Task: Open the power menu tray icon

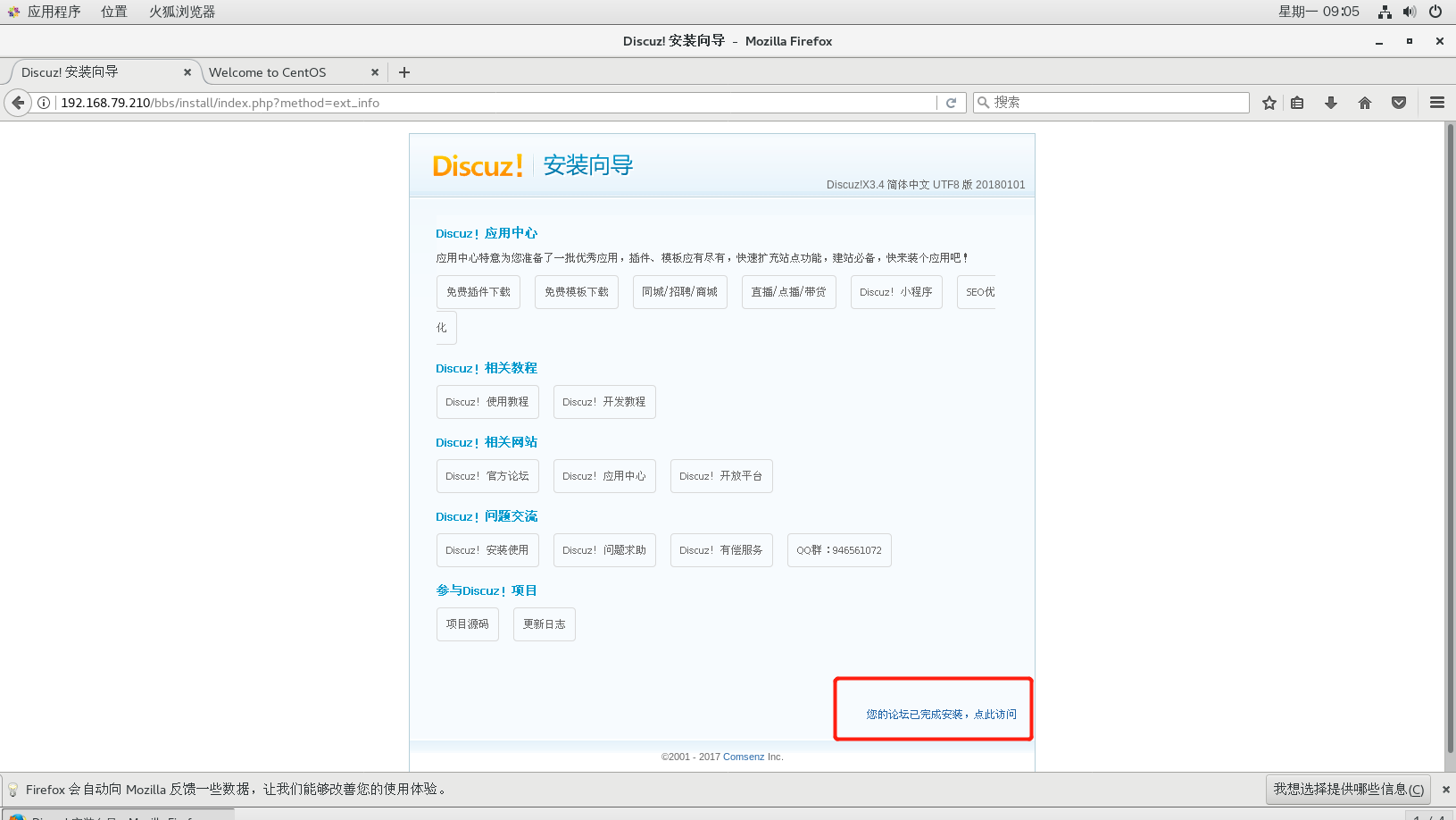Action: [x=1435, y=12]
